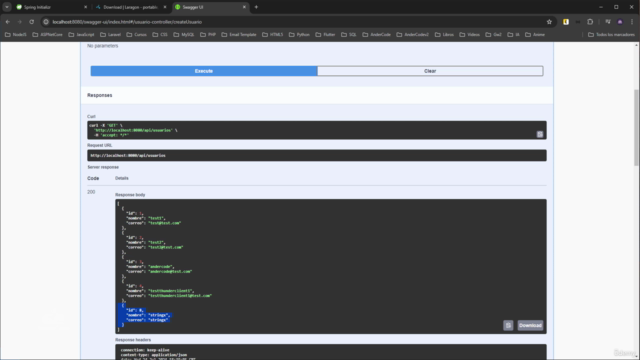Open the JavaScript bookmark folder
The height and width of the screenshot is (360, 640).
click(81, 35)
